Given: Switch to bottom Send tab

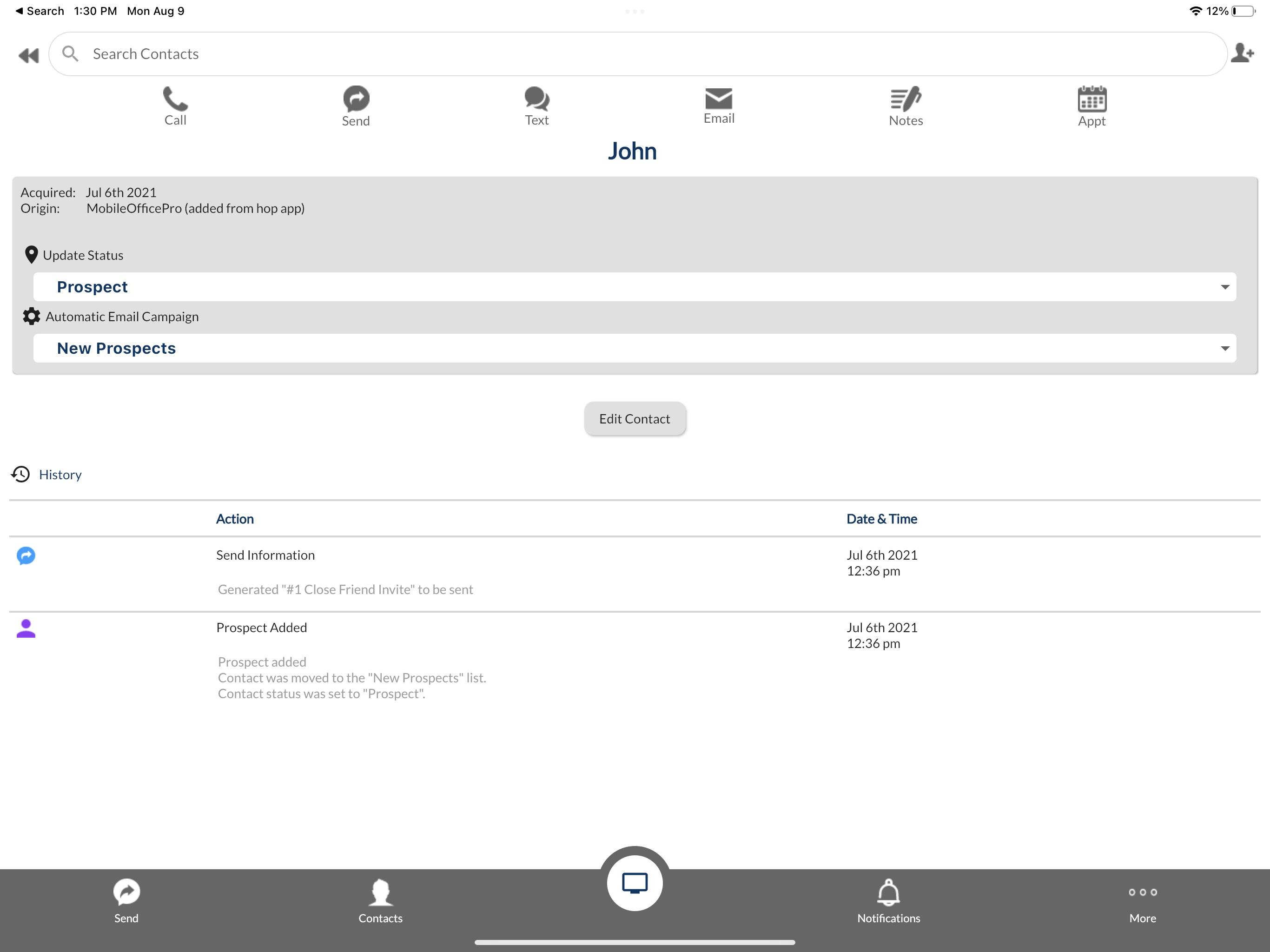Looking at the screenshot, I should click(x=126, y=901).
